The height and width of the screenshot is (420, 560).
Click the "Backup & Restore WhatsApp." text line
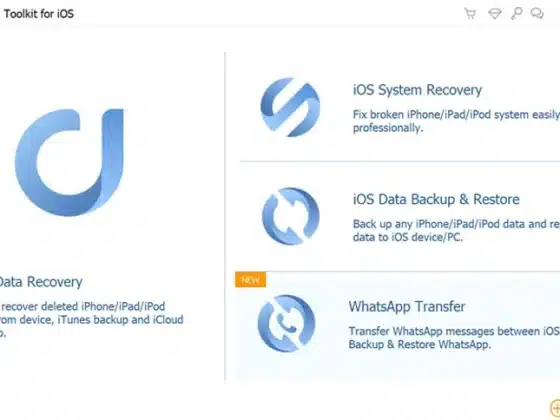click(x=420, y=344)
